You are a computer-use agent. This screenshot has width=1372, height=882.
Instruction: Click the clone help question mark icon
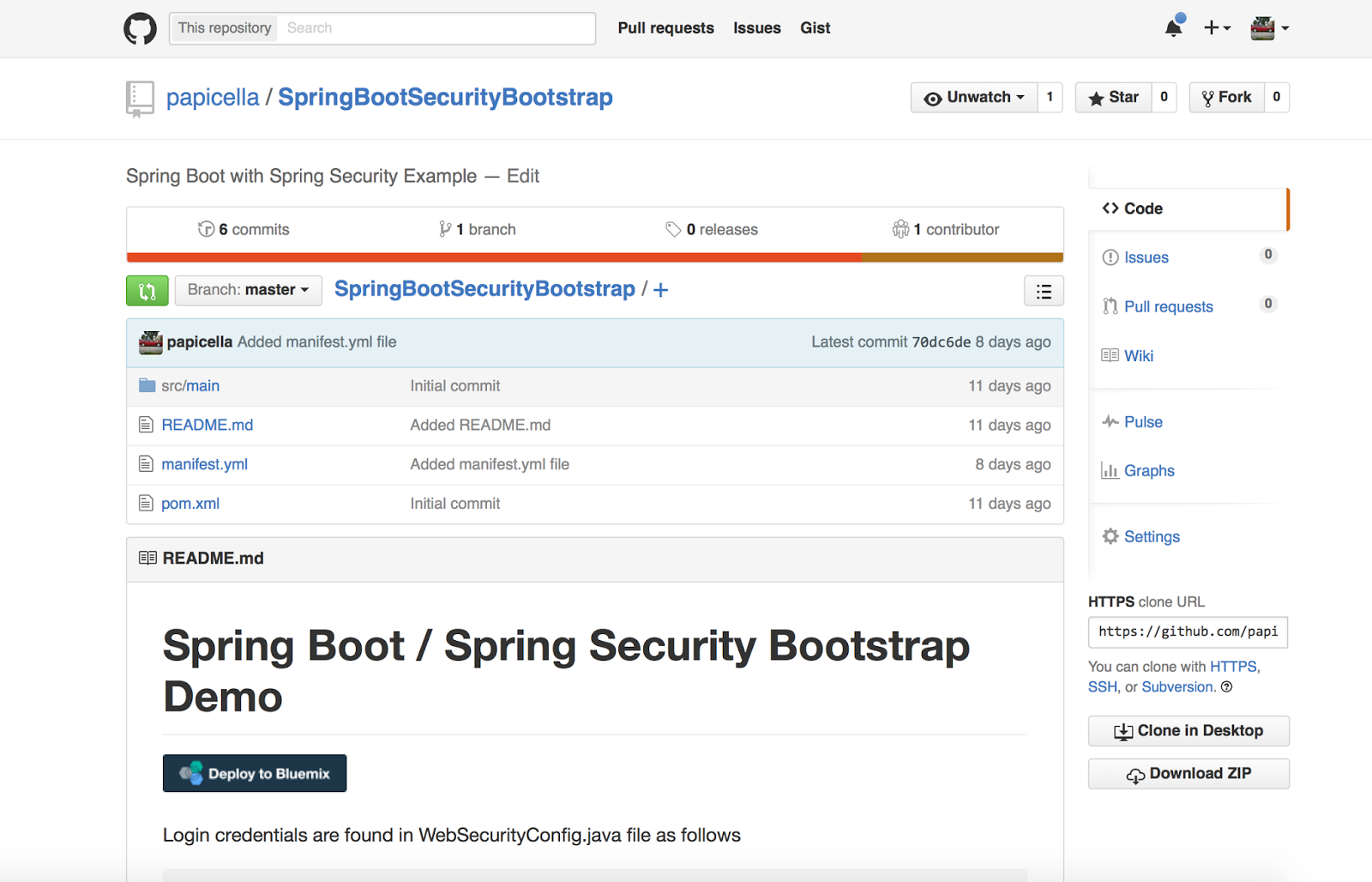point(1226,686)
